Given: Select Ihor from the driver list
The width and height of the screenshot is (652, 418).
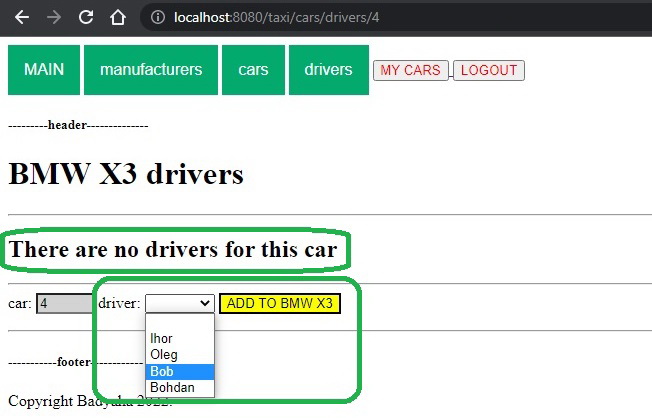Looking at the screenshot, I should pos(180,339).
